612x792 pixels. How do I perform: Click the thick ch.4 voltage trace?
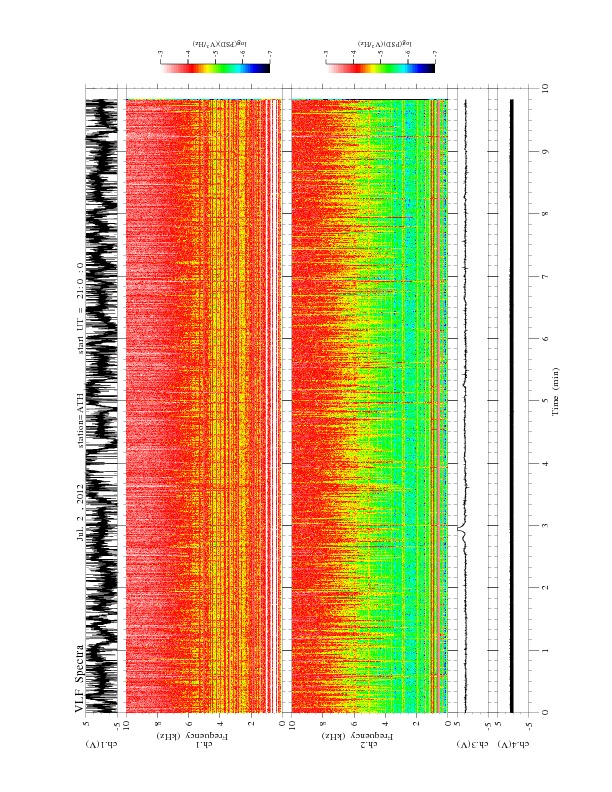tap(511, 406)
